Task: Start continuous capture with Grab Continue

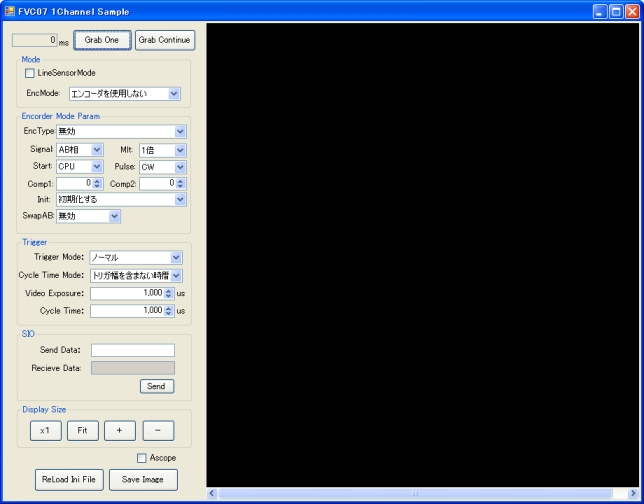Action: tap(165, 40)
